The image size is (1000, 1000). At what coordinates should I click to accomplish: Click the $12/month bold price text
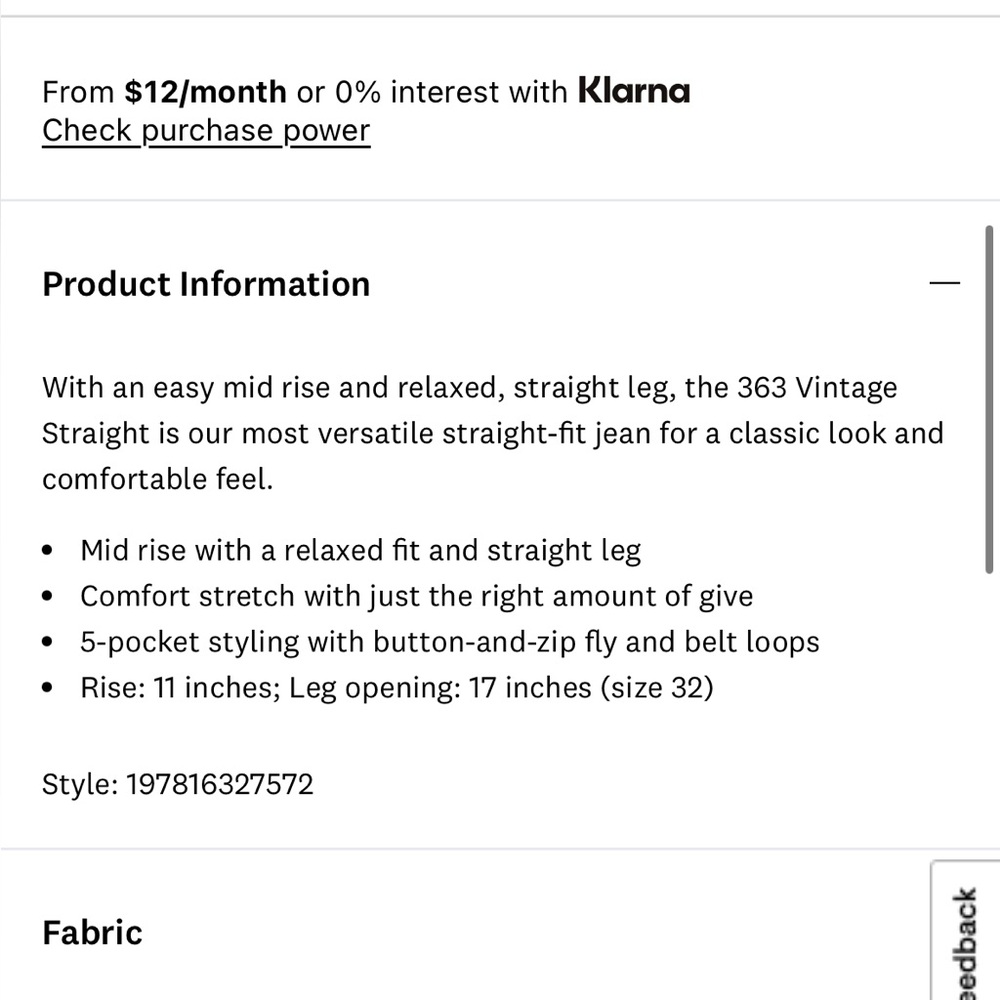[205, 92]
